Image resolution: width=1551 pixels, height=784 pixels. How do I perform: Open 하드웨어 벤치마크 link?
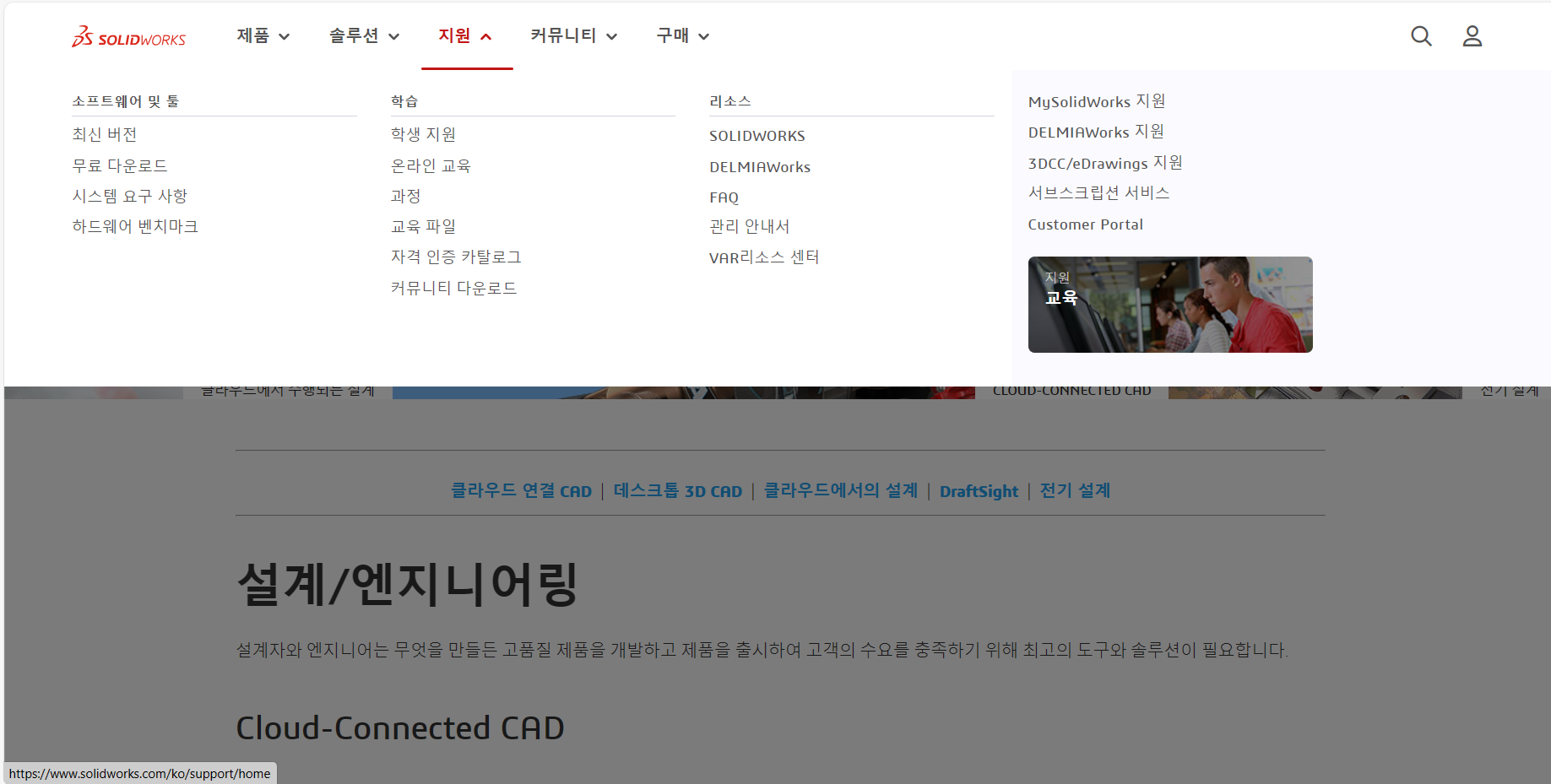(x=135, y=226)
